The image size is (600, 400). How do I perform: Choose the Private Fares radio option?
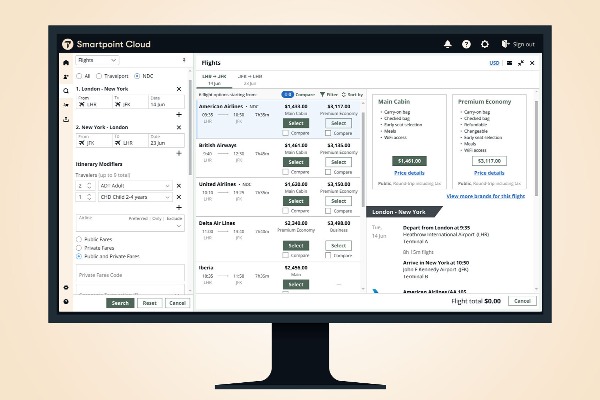click(79, 247)
